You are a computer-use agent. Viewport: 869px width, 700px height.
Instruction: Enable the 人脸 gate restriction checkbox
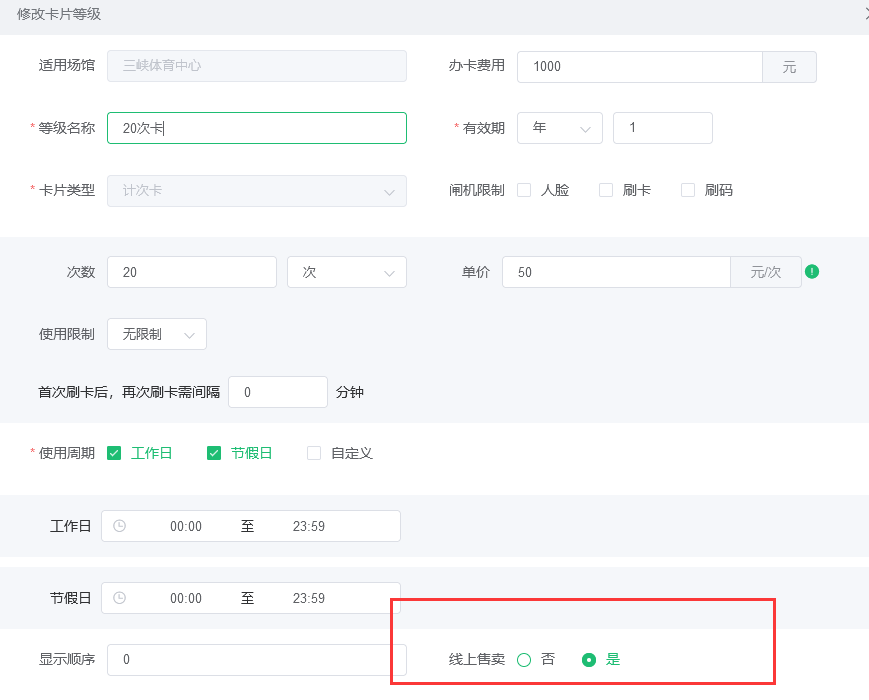coord(524,190)
